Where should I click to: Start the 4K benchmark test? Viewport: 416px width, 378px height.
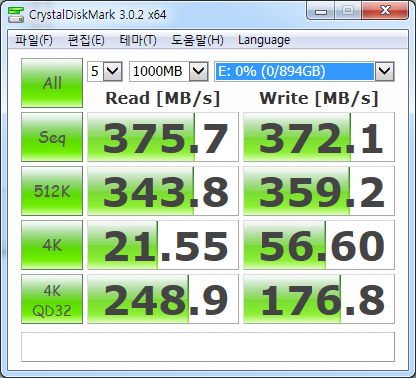click(x=52, y=245)
